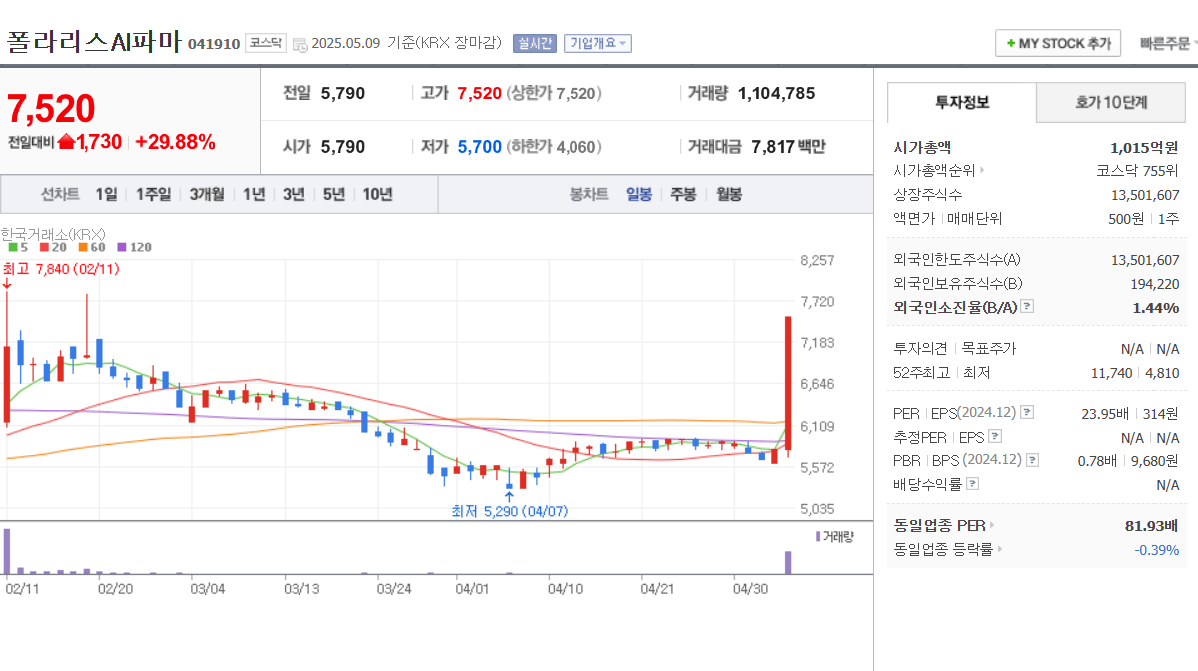Open the 배당수익률 help icon

point(971,483)
